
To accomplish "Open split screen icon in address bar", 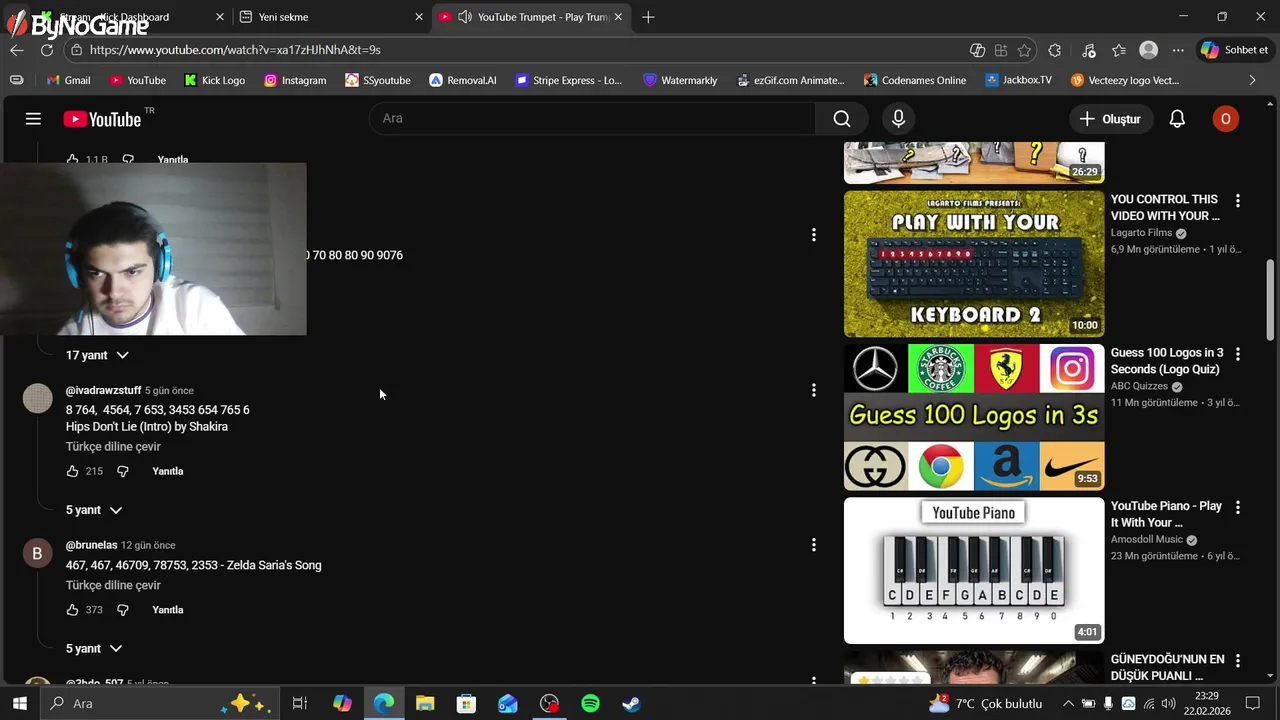I will pyautogui.click(x=1001, y=50).
